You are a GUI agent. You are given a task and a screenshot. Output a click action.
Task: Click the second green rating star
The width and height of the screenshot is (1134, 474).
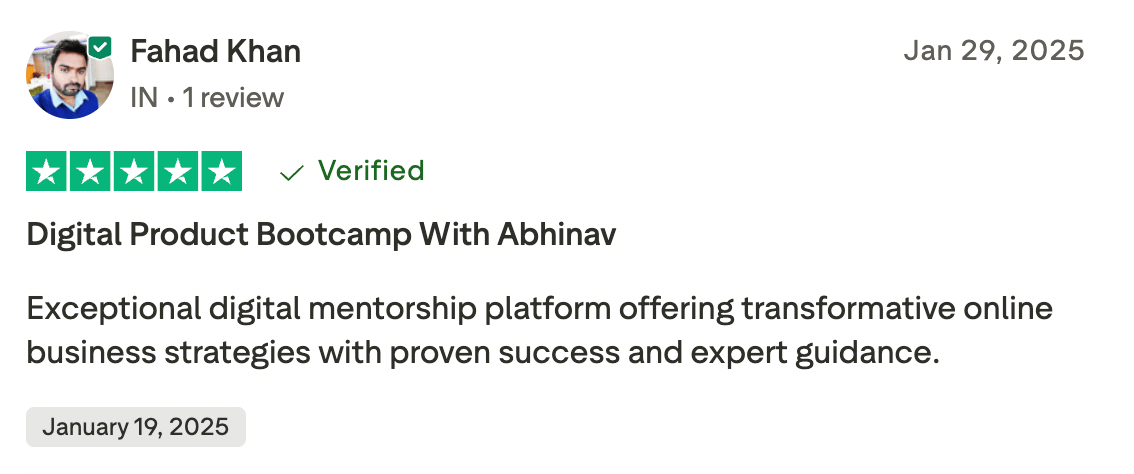click(90, 171)
